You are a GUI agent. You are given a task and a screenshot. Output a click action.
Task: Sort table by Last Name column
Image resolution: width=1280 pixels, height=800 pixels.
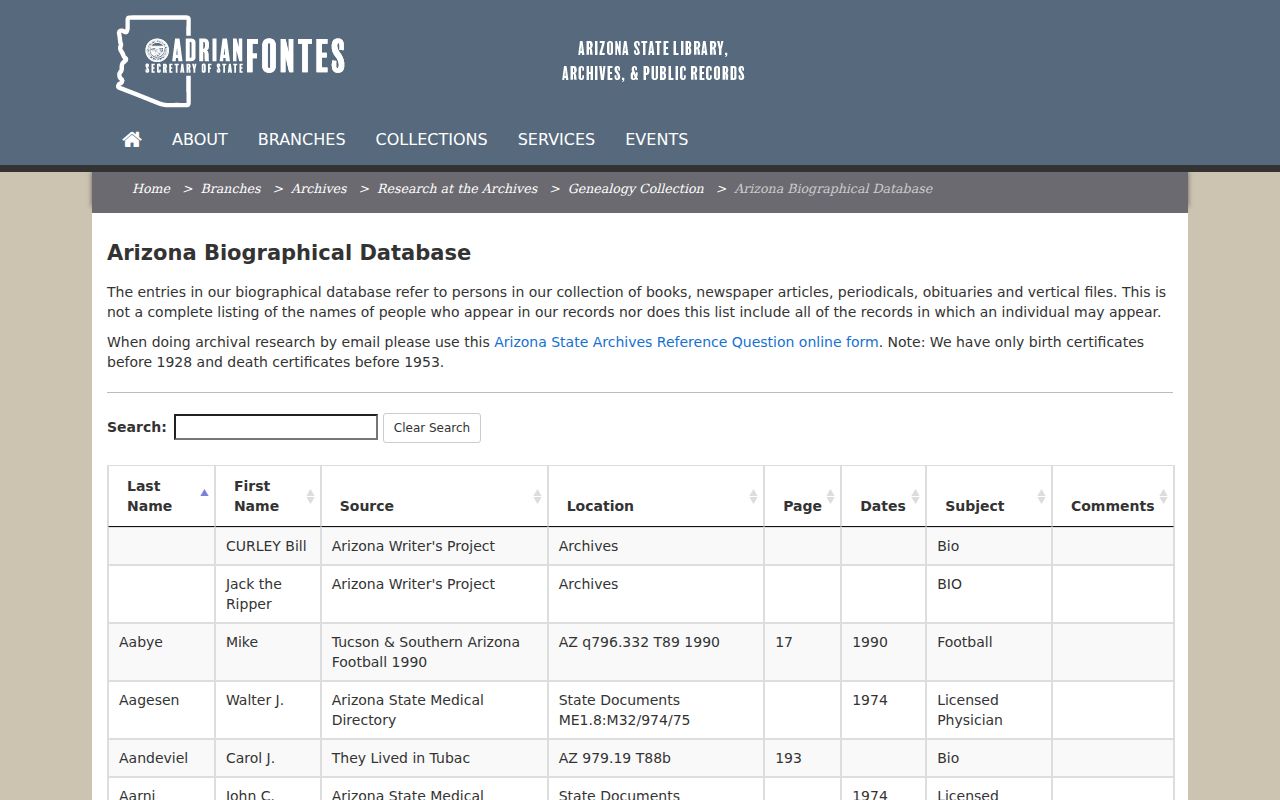click(x=162, y=496)
